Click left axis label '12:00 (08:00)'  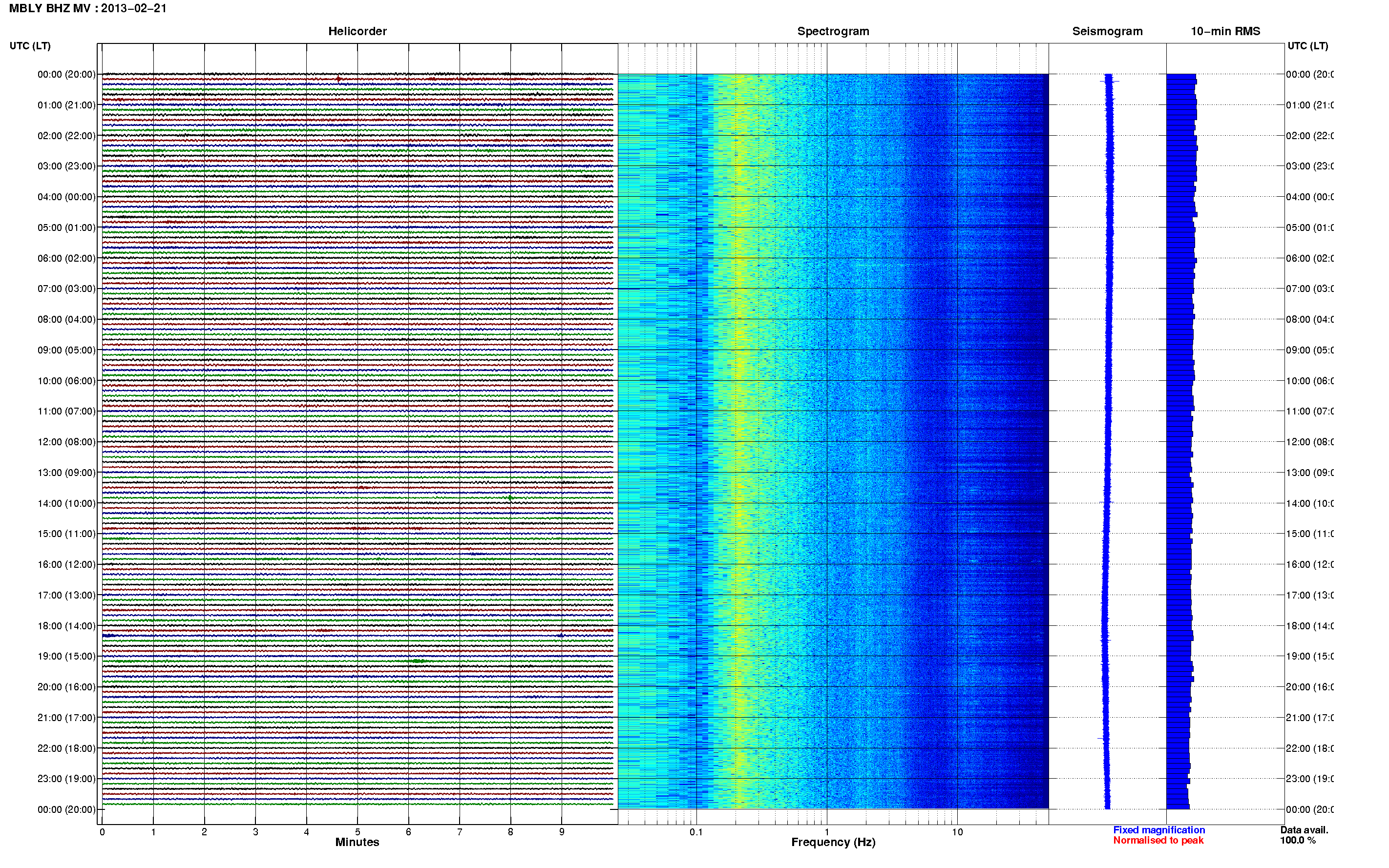(66, 441)
